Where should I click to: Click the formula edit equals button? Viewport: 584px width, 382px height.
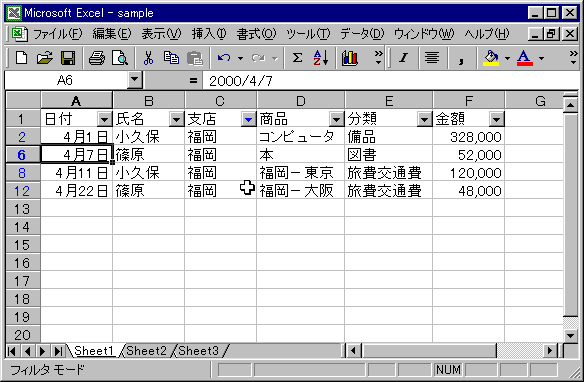(x=193, y=80)
